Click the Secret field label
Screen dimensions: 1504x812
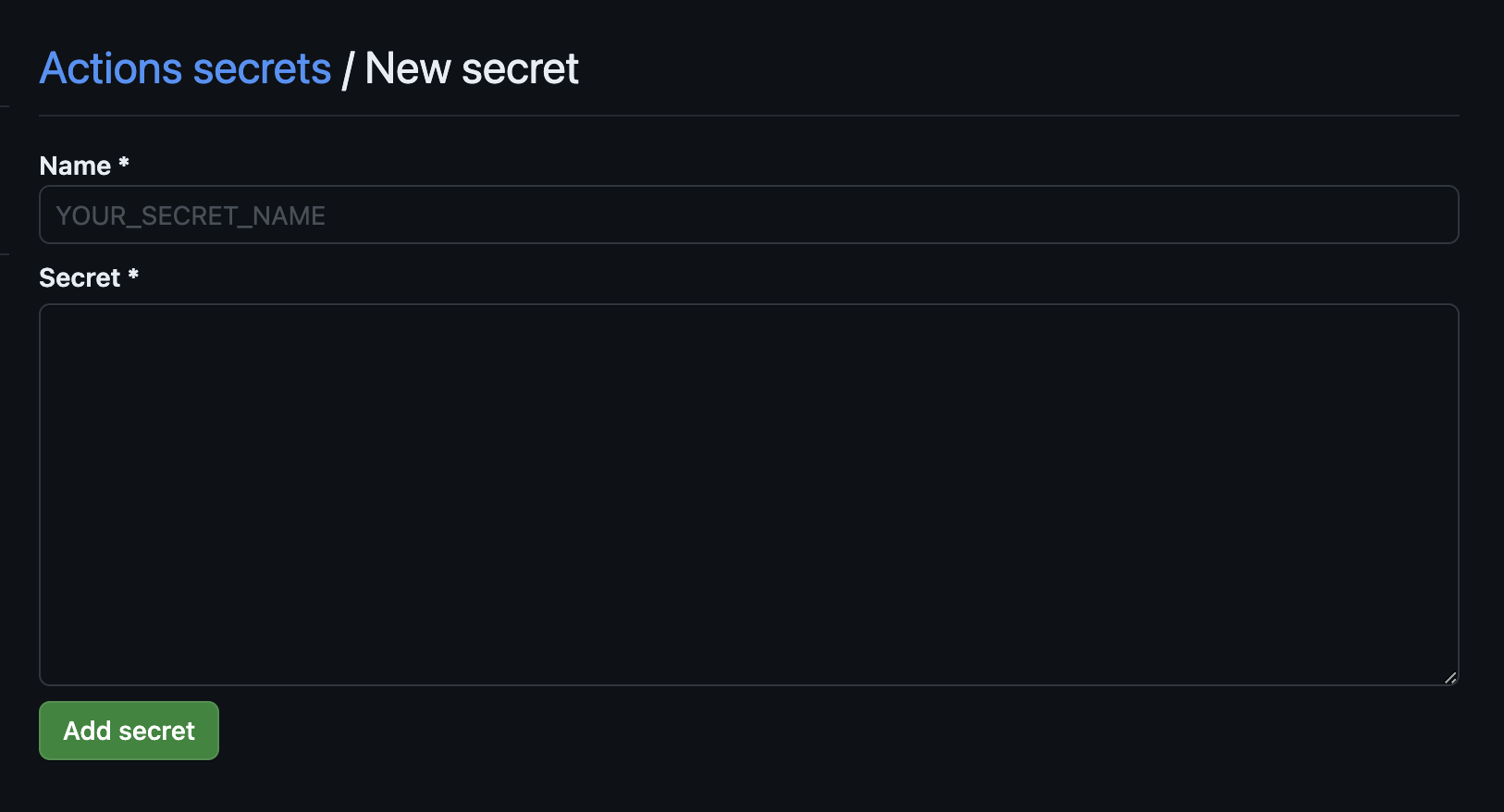click(80, 277)
